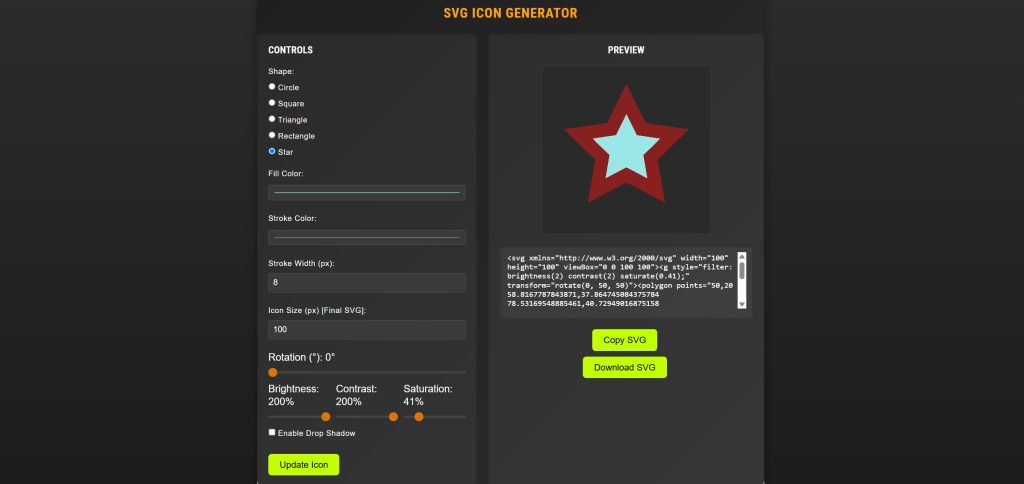Open the Stroke Color picker
1024x484 pixels.
click(x=366, y=237)
